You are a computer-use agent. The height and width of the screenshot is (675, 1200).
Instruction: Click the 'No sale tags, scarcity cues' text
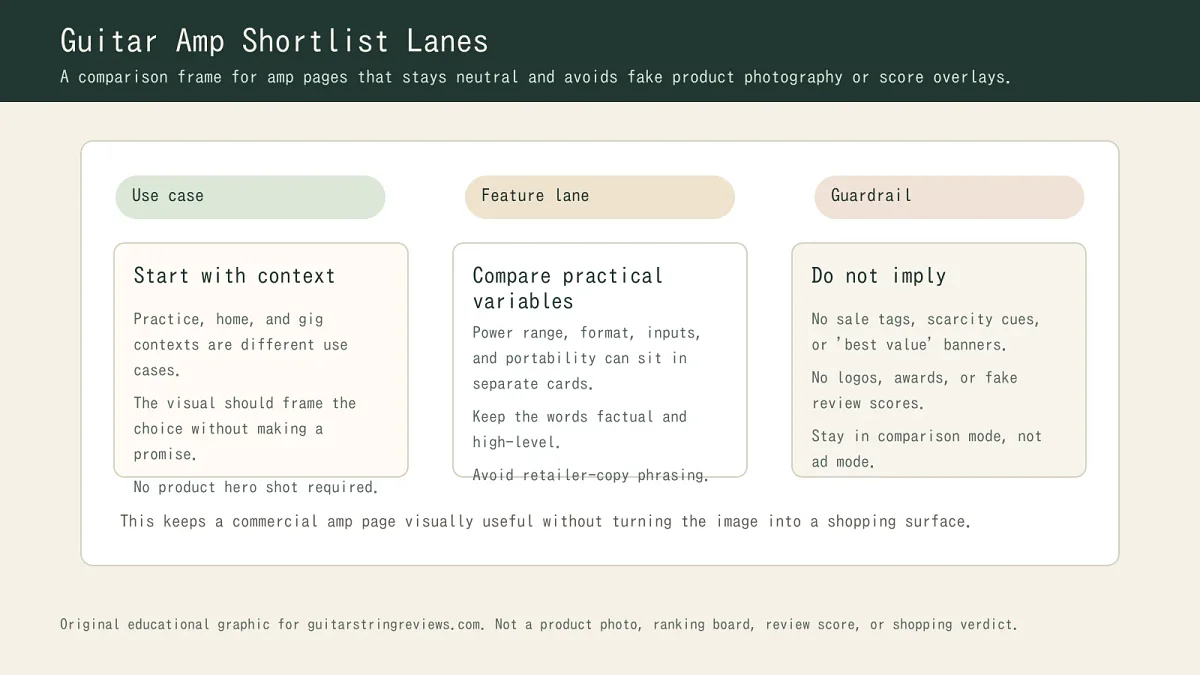(x=925, y=332)
